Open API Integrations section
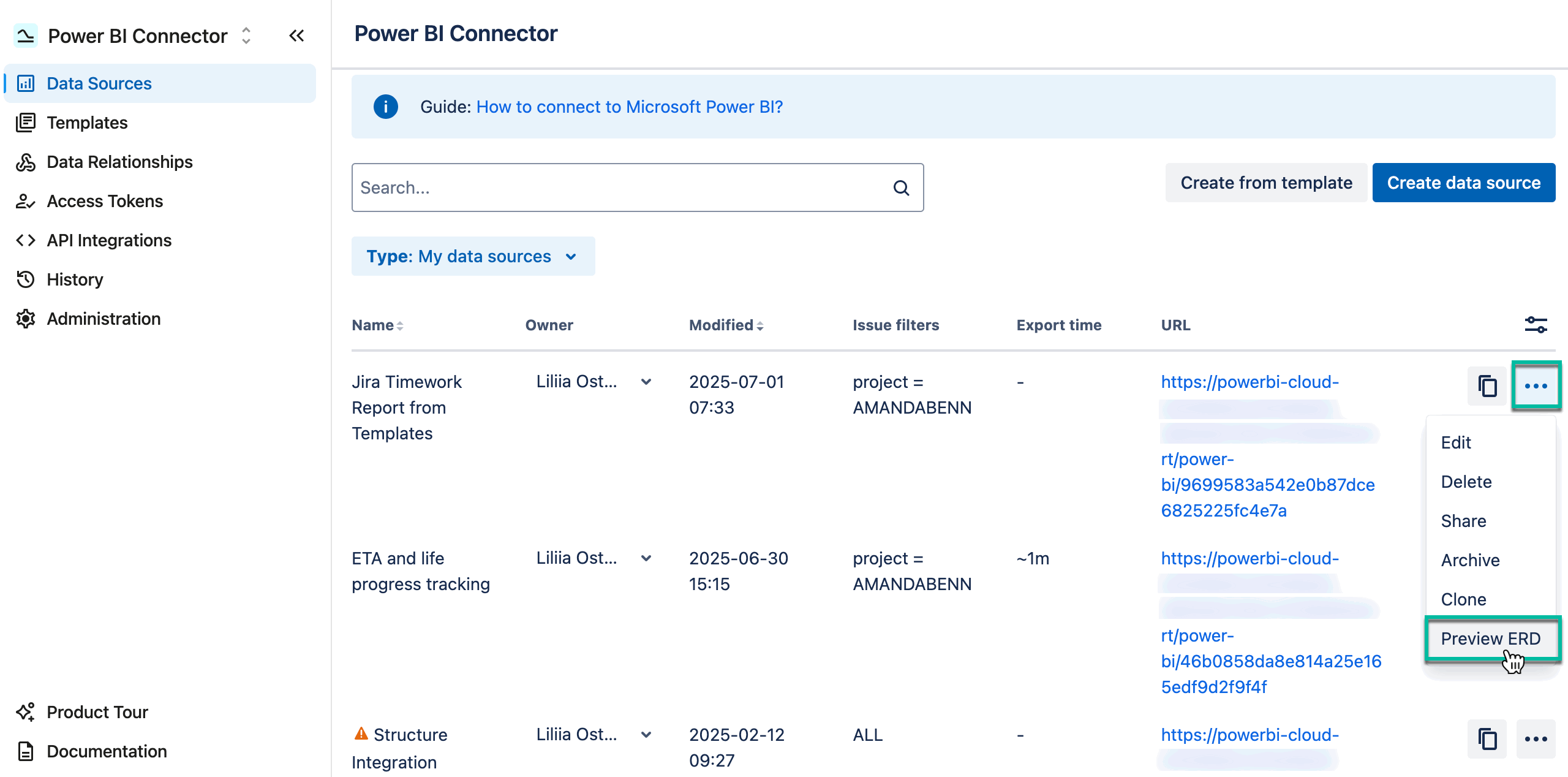The width and height of the screenshot is (1568, 777). tap(108, 240)
